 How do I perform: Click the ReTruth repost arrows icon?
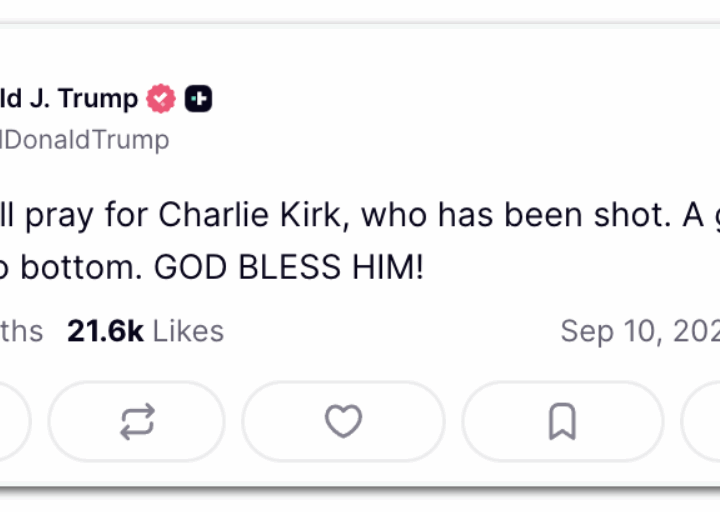coord(136,422)
